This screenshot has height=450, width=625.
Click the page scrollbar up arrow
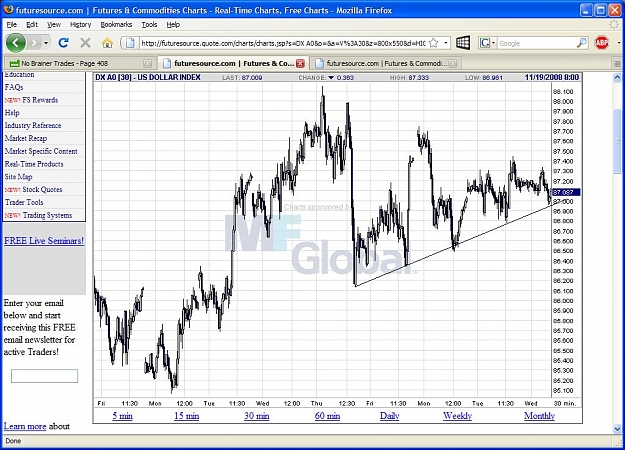pos(617,77)
